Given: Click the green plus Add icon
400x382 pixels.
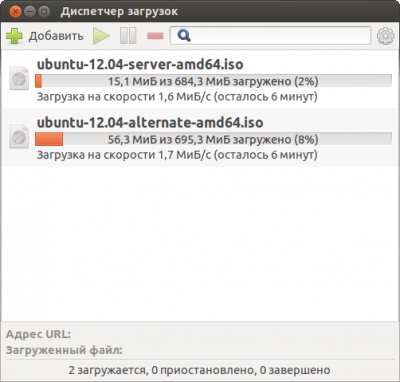Looking at the screenshot, I should click(14, 36).
